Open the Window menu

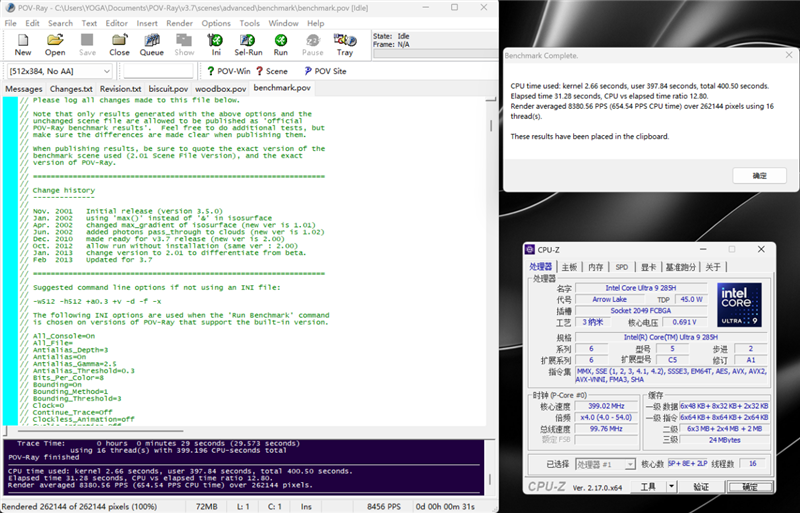[283, 23]
